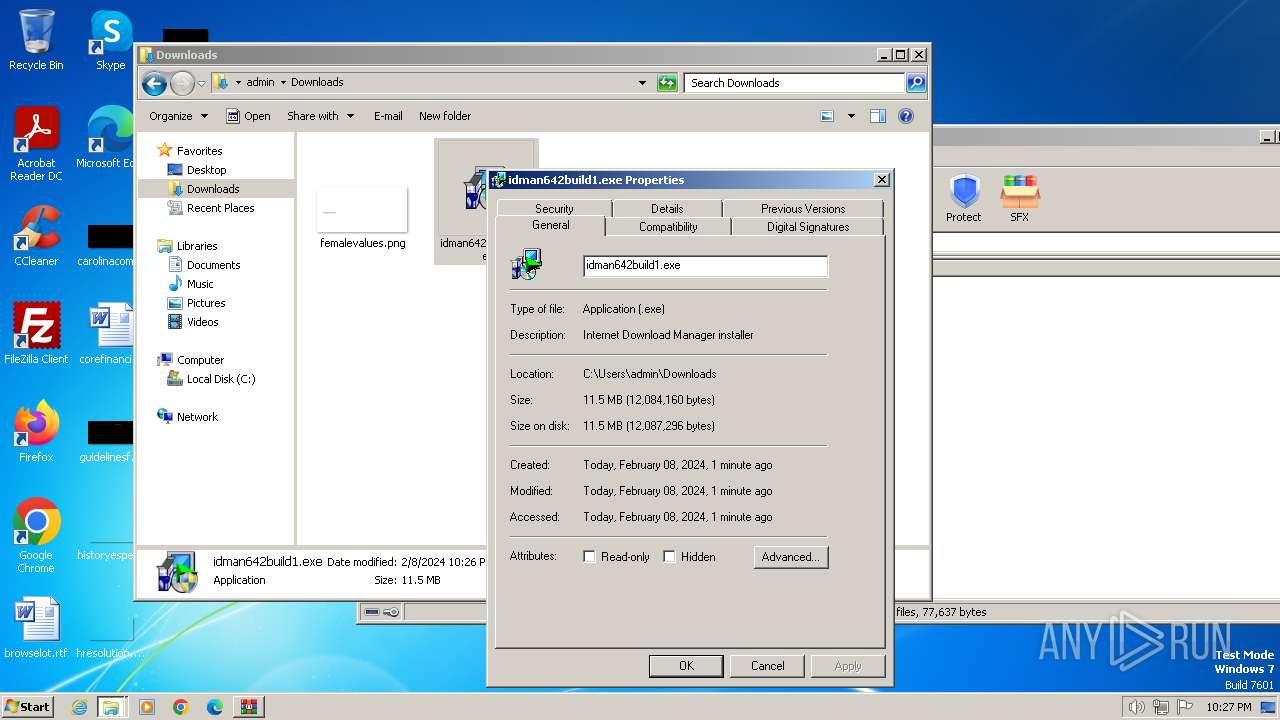1280x720 pixels.
Task: Click Open in Explorer toolbar
Action: click(x=248, y=116)
